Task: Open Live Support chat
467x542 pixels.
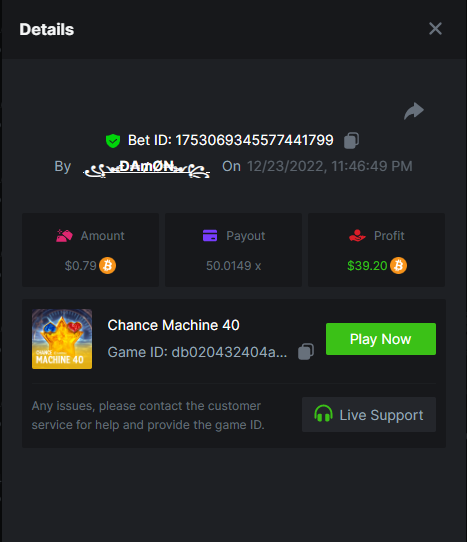Action: [x=369, y=414]
